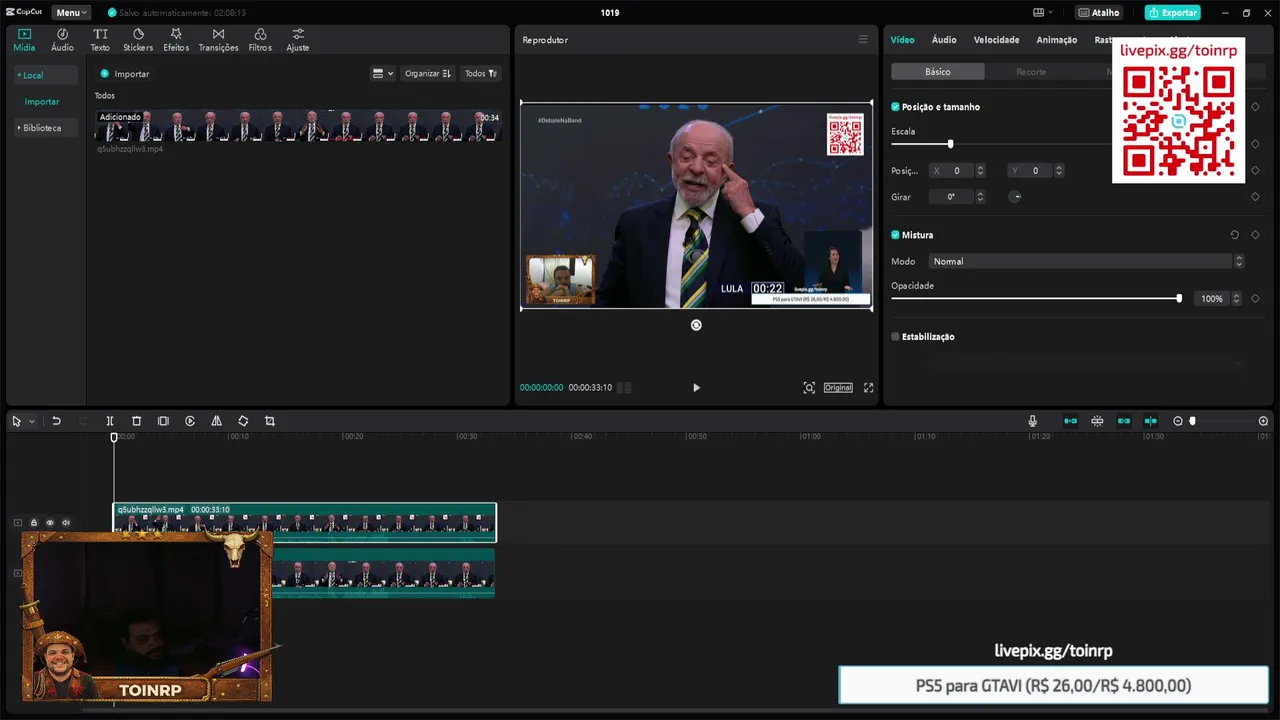Click the mirror flip tool icon
This screenshot has width=1280, height=720.
216,421
